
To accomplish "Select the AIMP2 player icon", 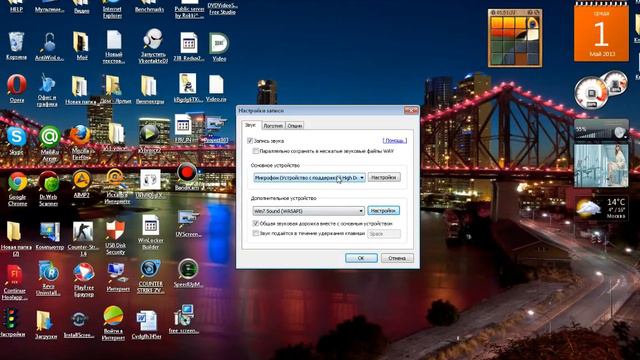I will [x=82, y=184].
